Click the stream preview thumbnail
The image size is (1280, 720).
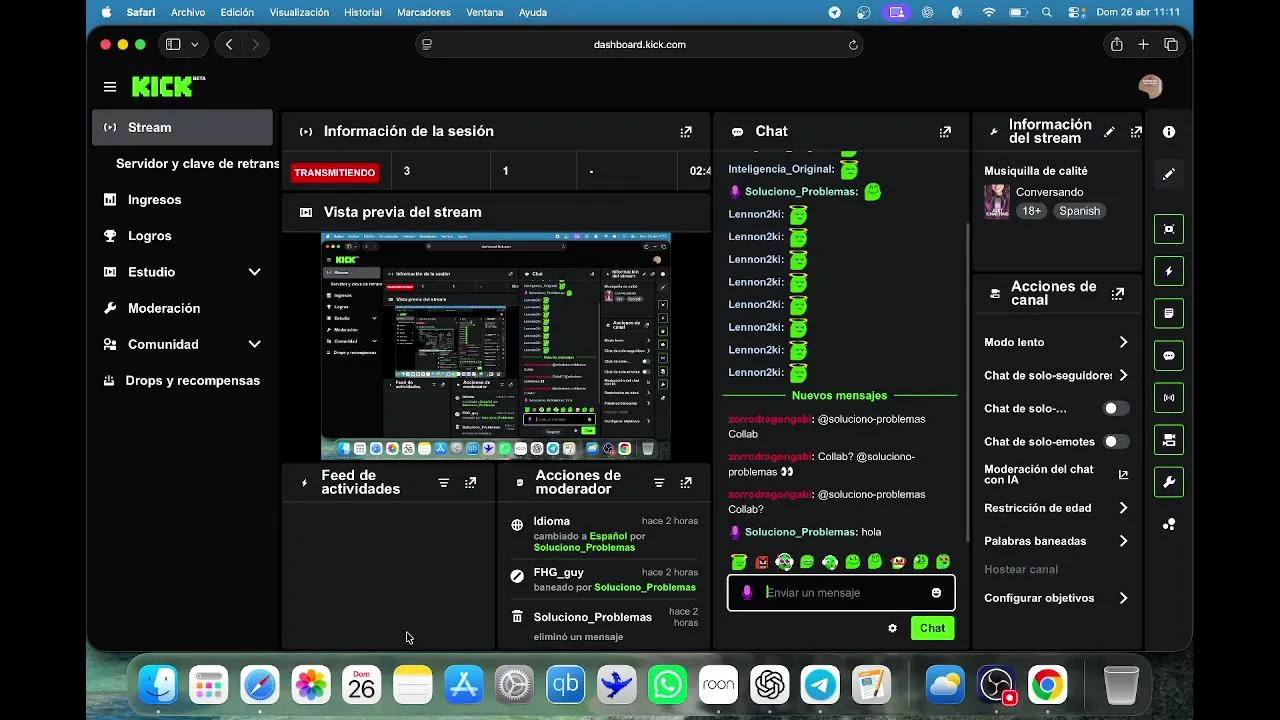point(496,346)
